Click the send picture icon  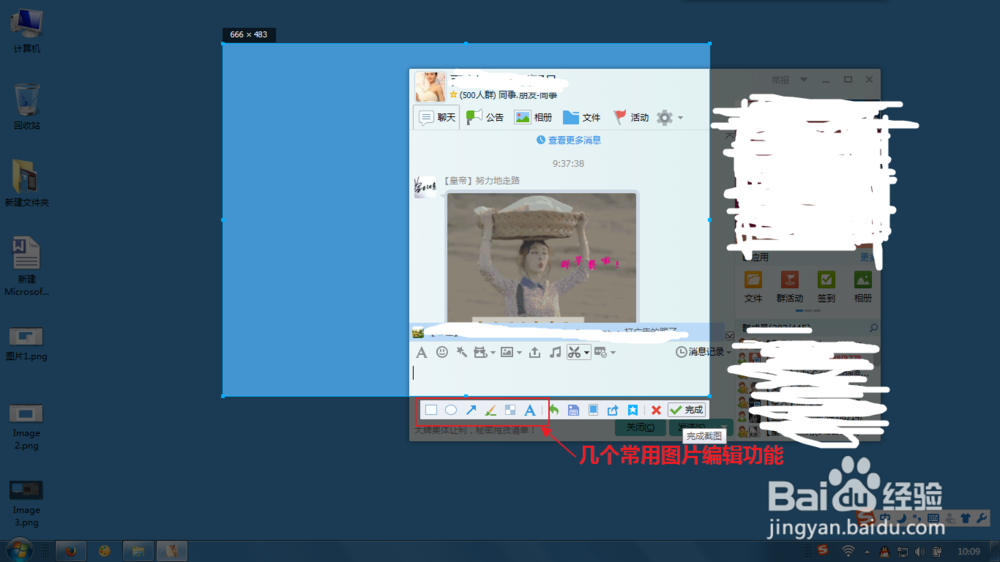507,352
